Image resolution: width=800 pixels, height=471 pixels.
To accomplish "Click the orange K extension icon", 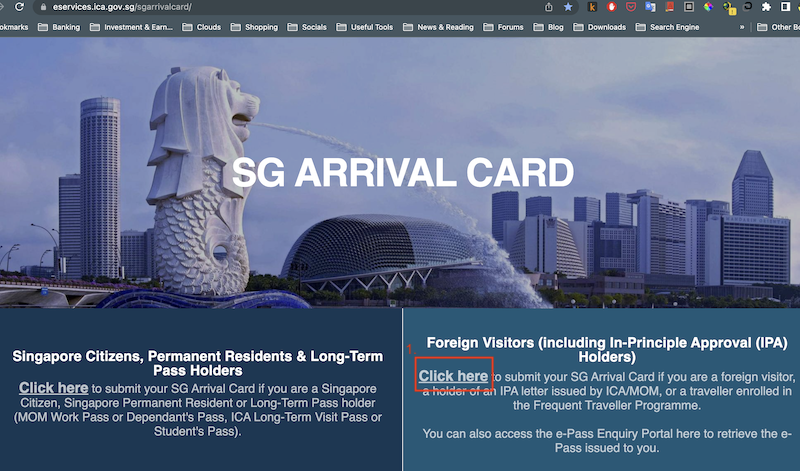I will [x=593, y=6].
